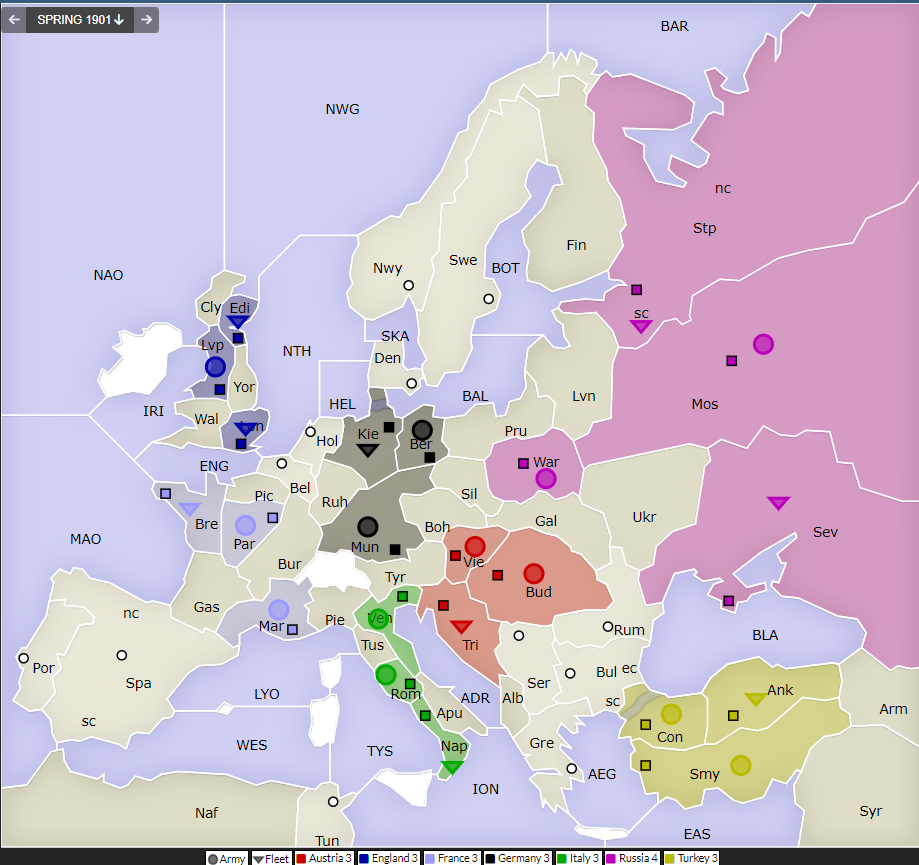Click the neutral supply center in Greece
Image resolution: width=919 pixels, height=865 pixels.
(x=571, y=768)
